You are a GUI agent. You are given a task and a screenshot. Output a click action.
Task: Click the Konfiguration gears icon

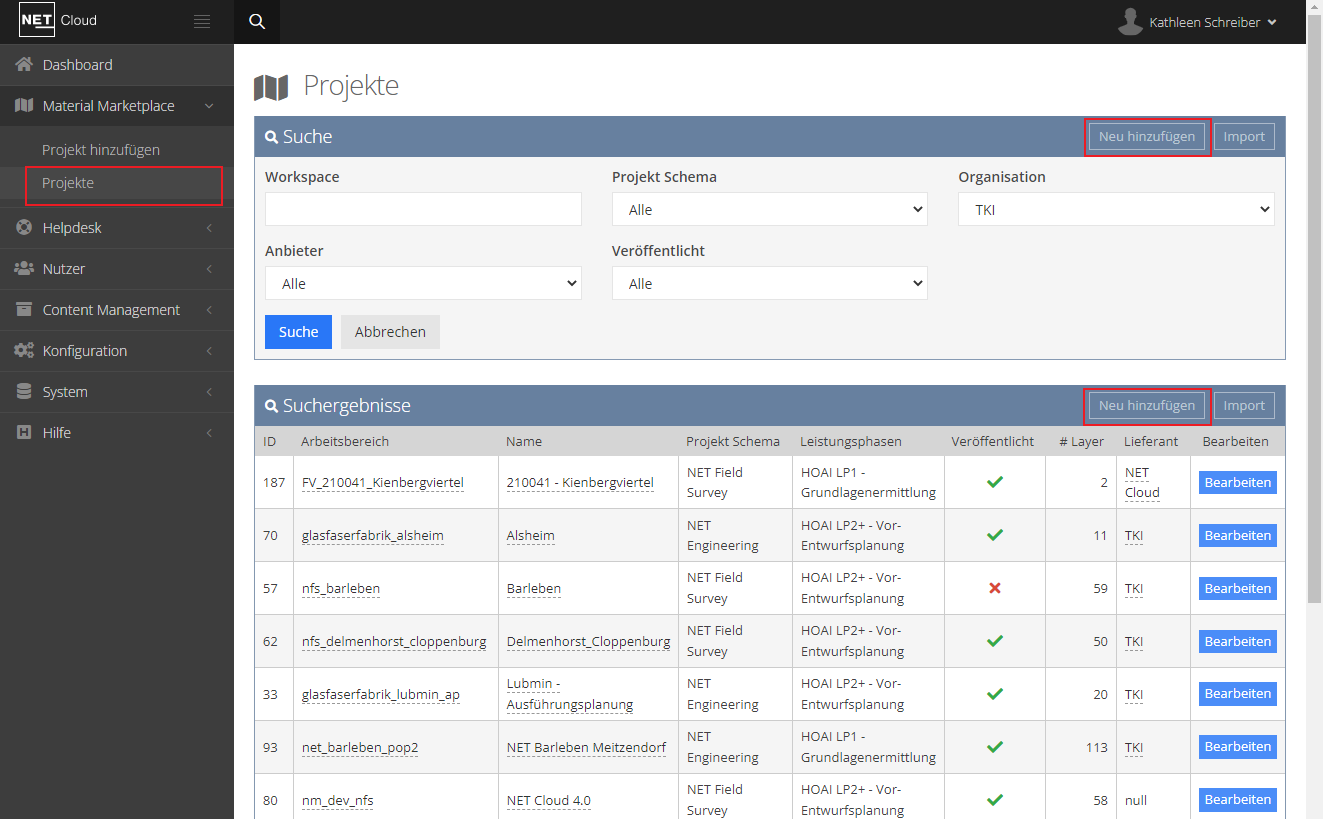pyautogui.click(x=24, y=351)
